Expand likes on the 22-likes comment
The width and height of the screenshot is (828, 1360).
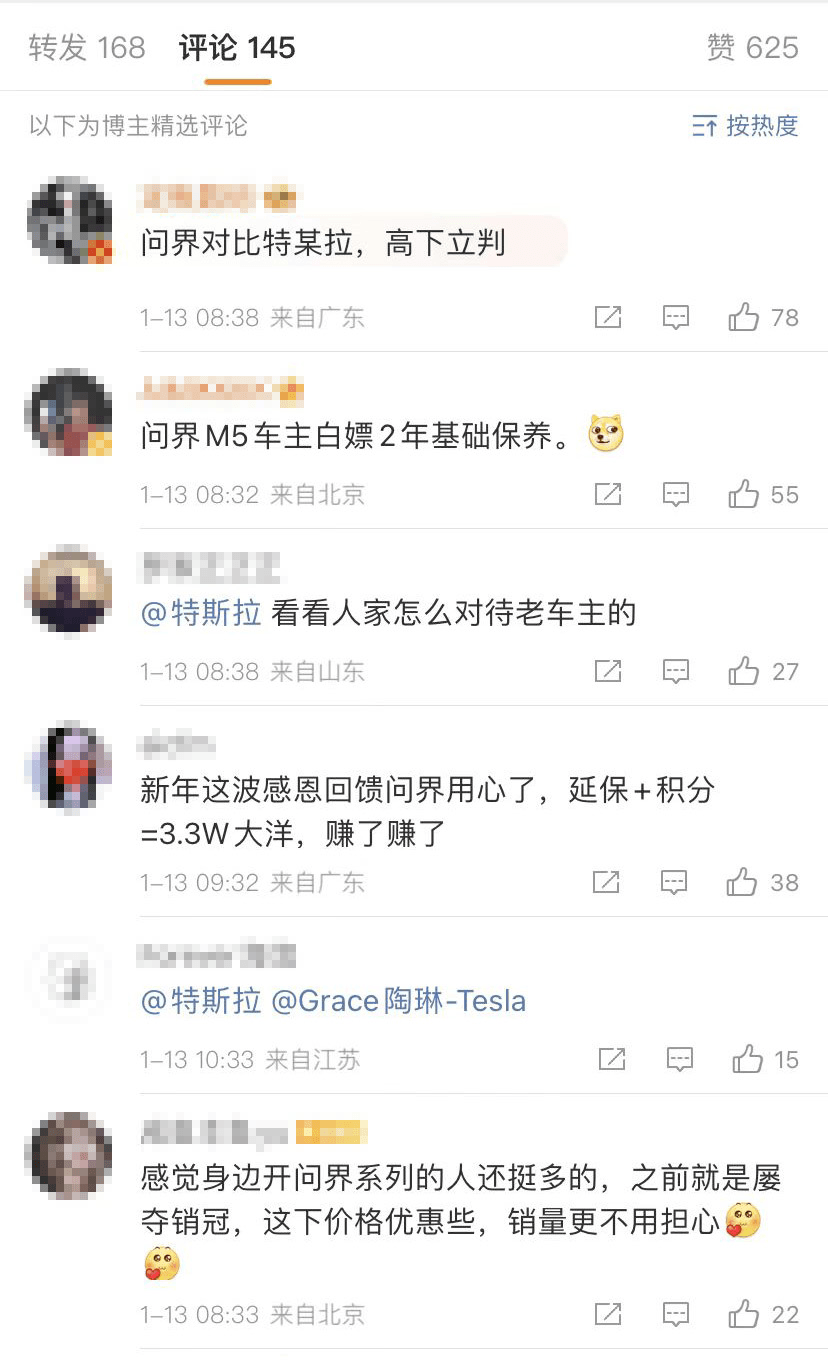pos(744,1315)
